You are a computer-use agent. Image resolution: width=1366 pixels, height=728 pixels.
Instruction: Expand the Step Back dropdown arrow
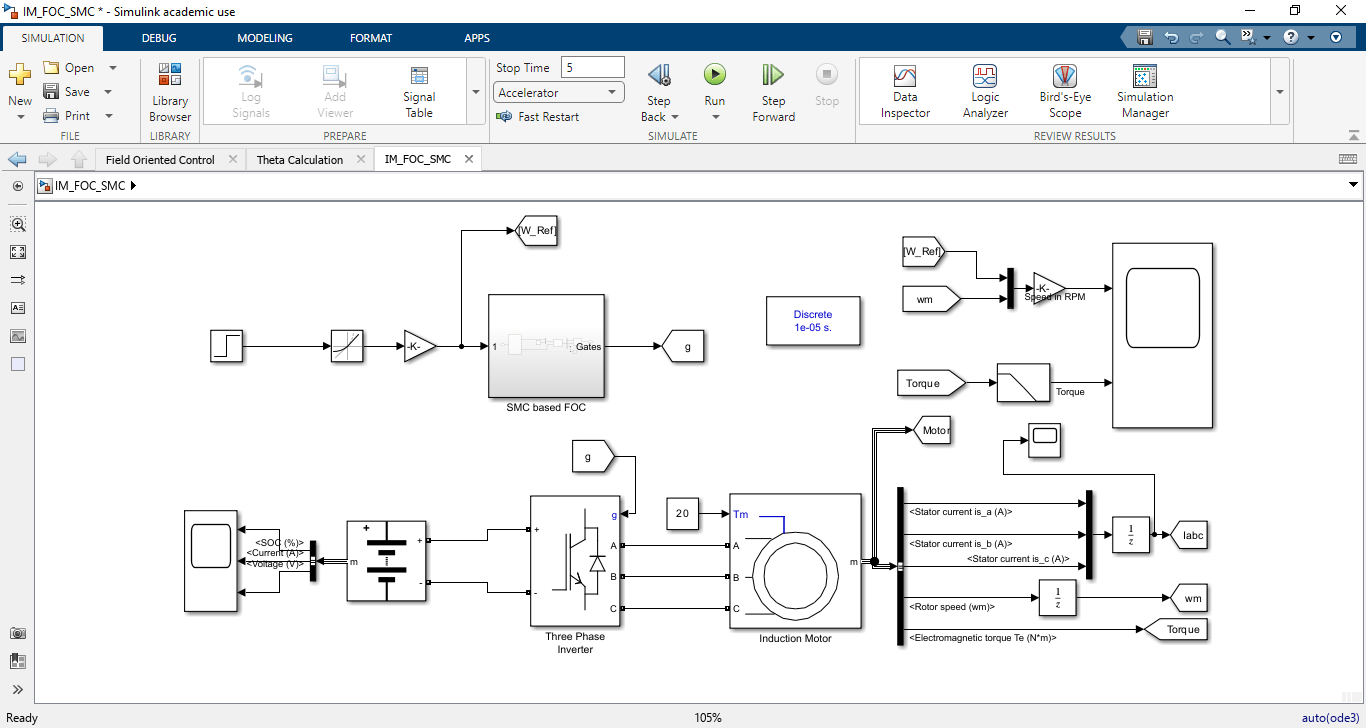674,116
